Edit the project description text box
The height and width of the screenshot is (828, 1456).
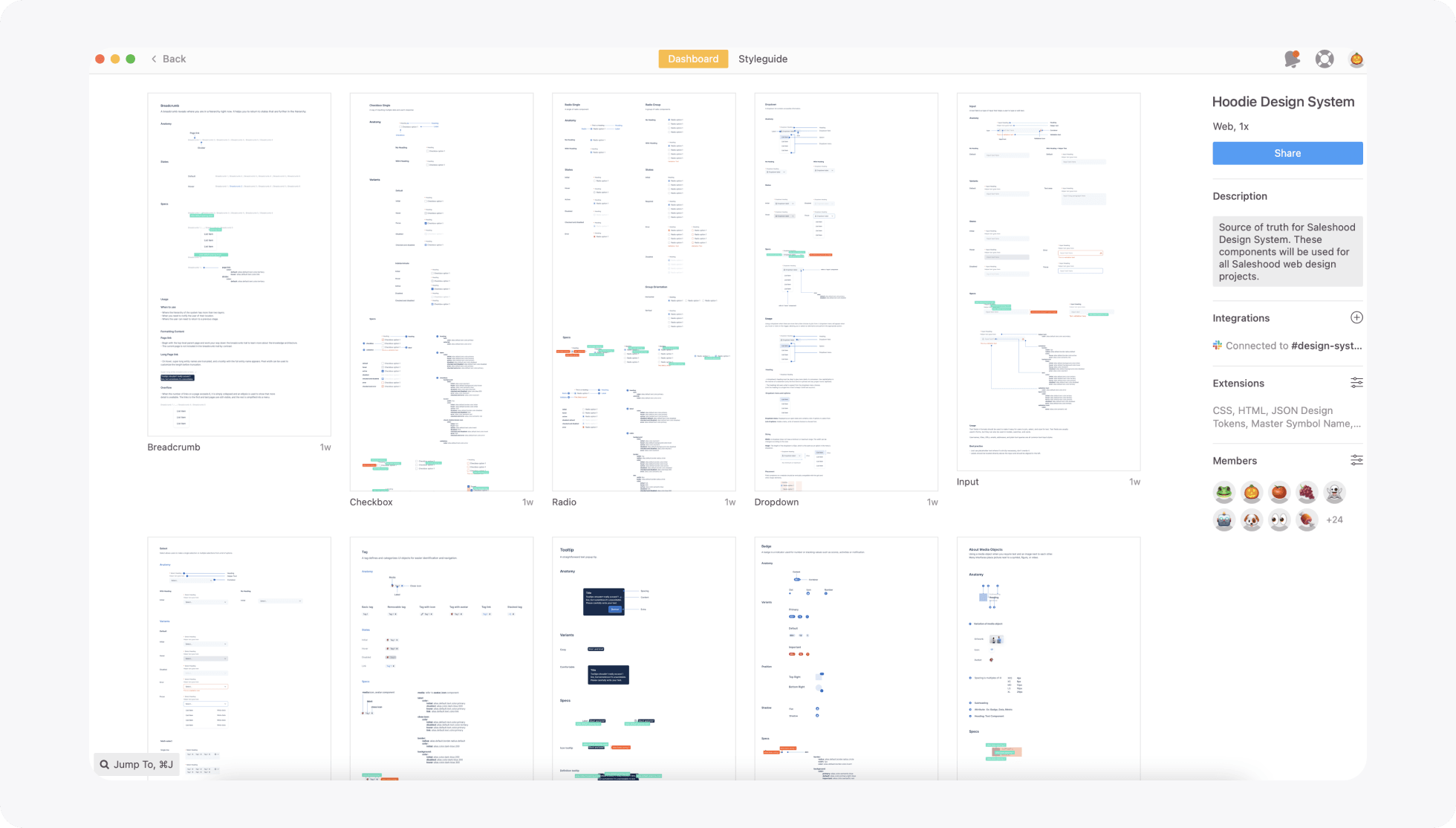[x=1287, y=251]
